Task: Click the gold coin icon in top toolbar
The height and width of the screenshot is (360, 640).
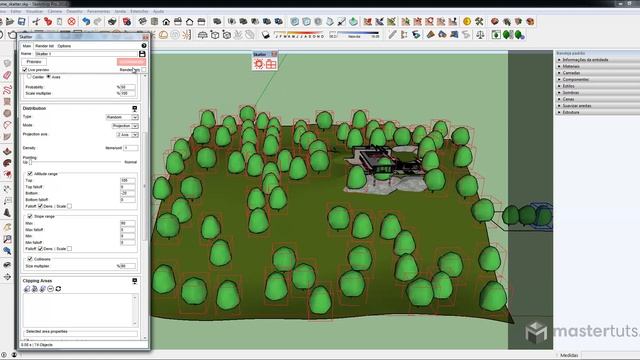Action: [467, 21]
